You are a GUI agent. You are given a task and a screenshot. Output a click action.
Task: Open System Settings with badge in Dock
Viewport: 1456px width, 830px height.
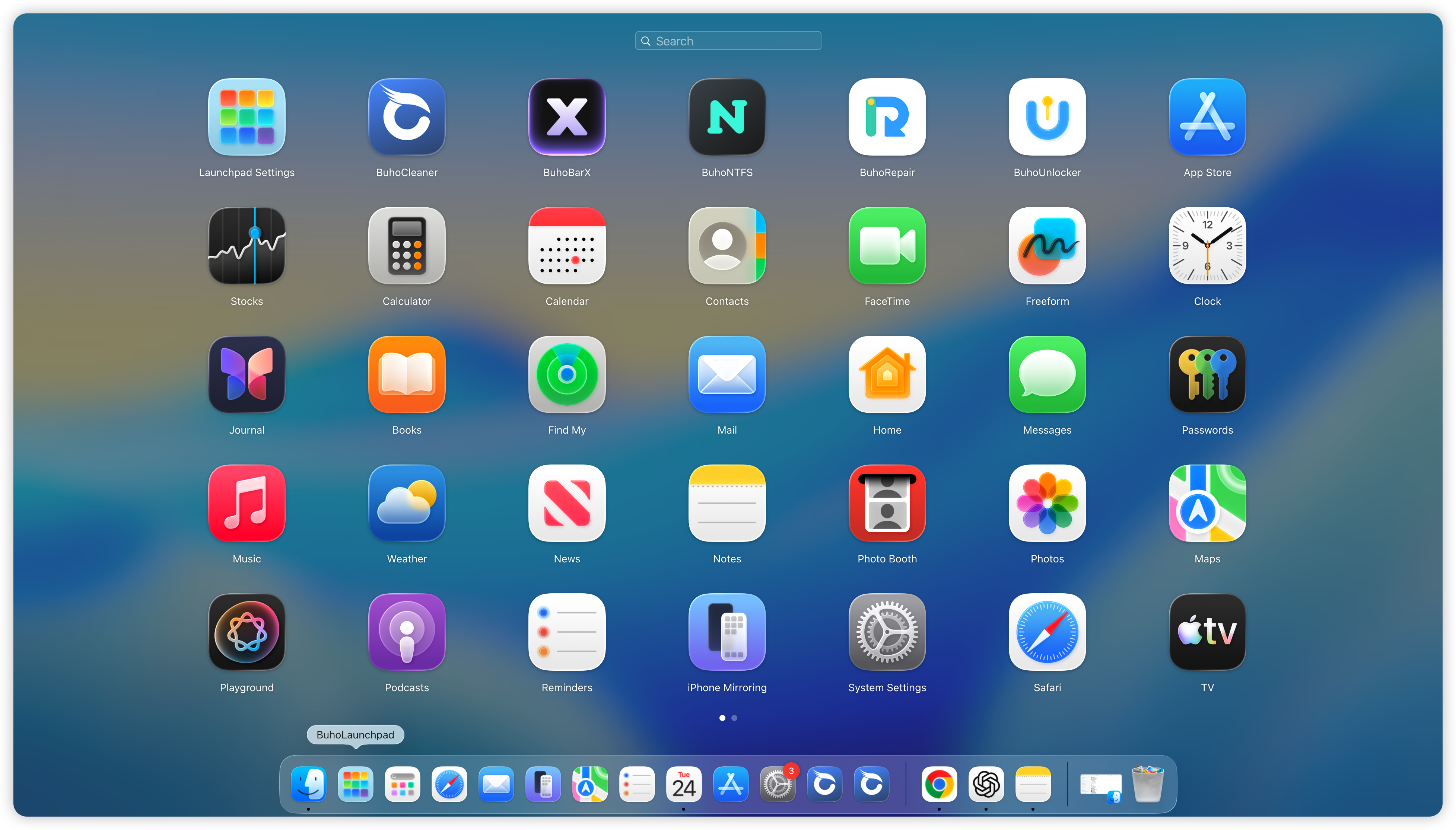(777, 785)
